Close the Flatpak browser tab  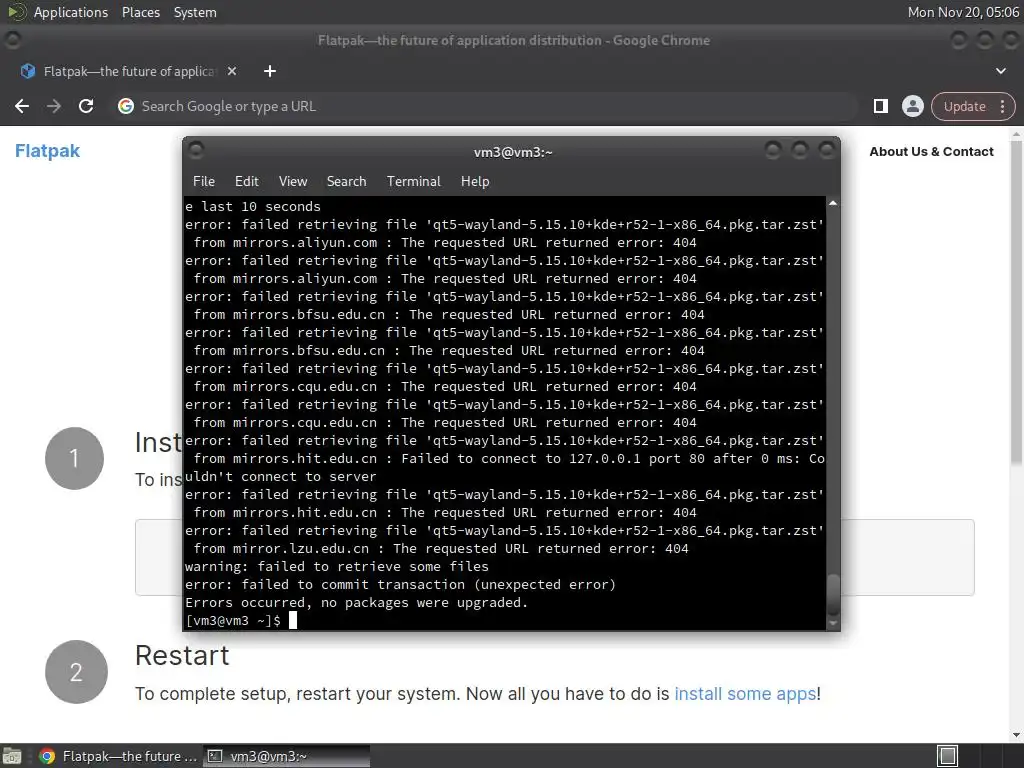pos(232,71)
